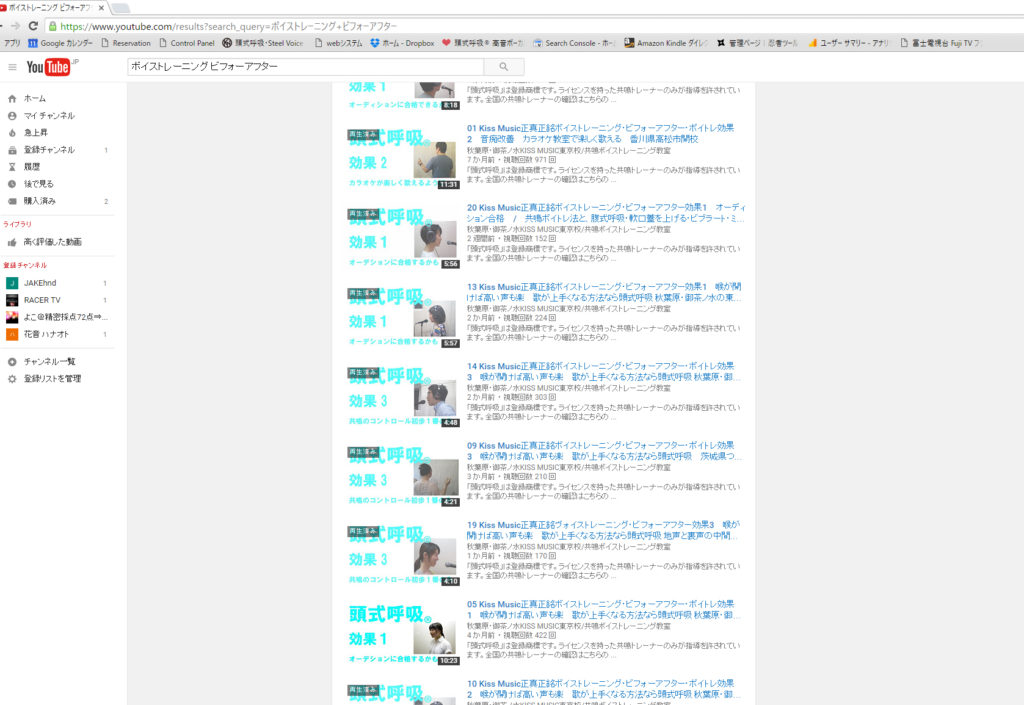Click the RACER TV channel avatar
The image size is (1024, 705).
coord(12,300)
